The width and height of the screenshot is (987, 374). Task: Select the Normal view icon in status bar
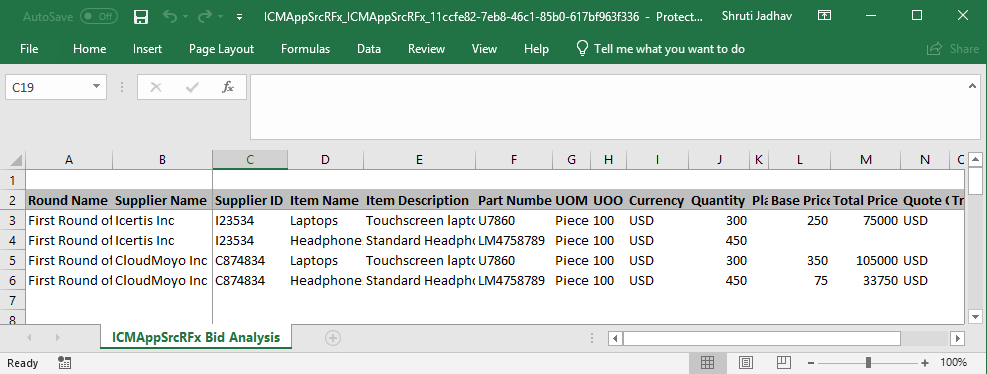coord(708,363)
